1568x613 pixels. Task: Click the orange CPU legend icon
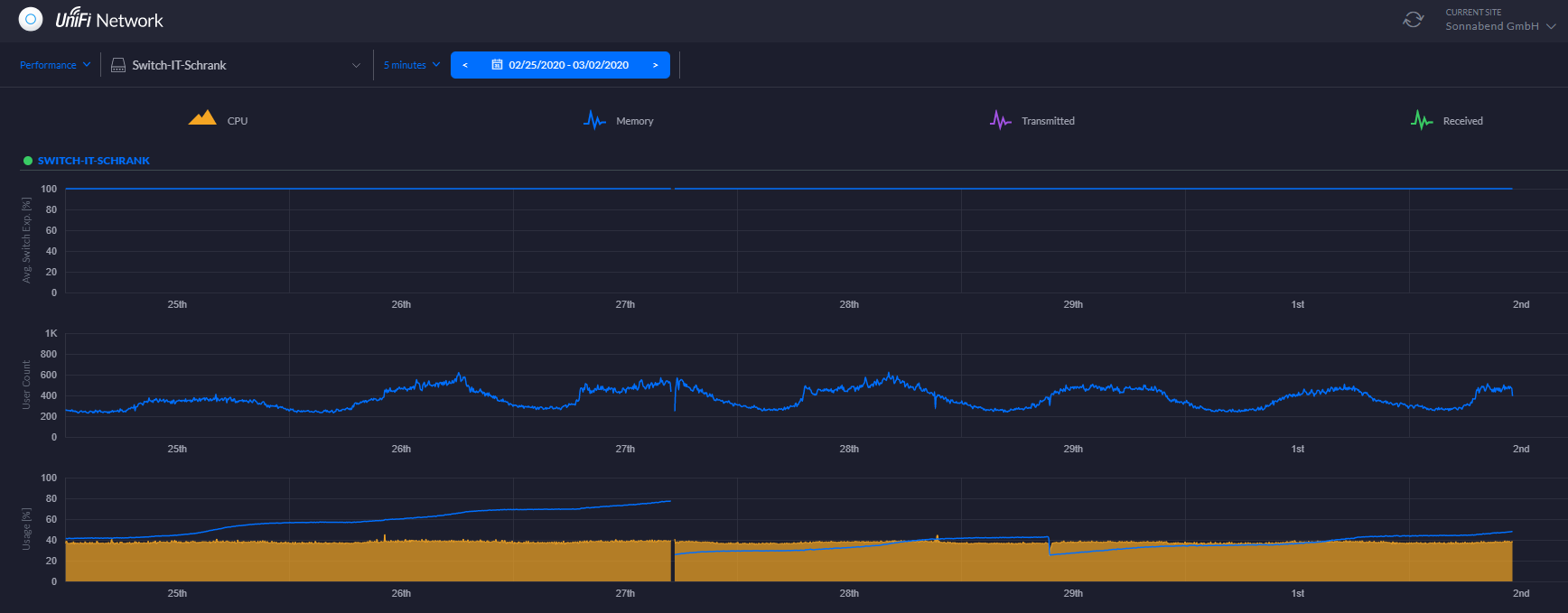pyautogui.click(x=201, y=118)
